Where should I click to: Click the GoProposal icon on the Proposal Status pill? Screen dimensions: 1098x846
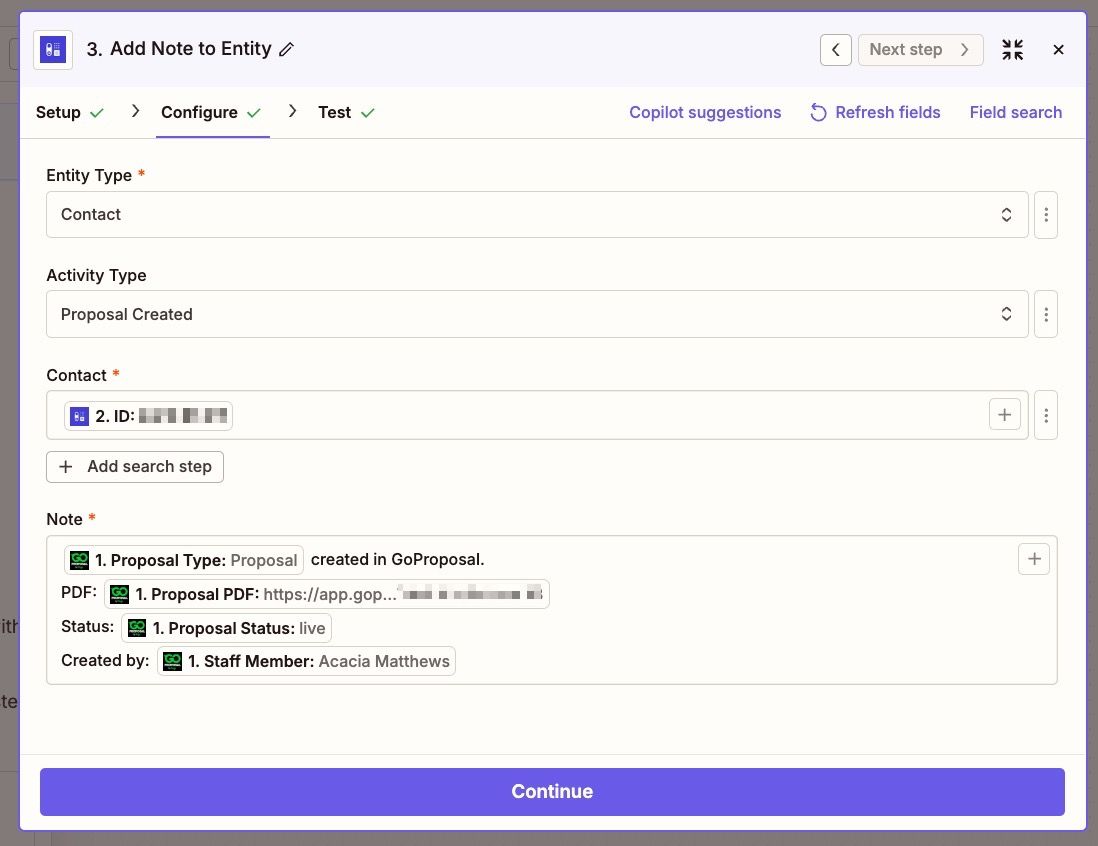[x=137, y=627]
